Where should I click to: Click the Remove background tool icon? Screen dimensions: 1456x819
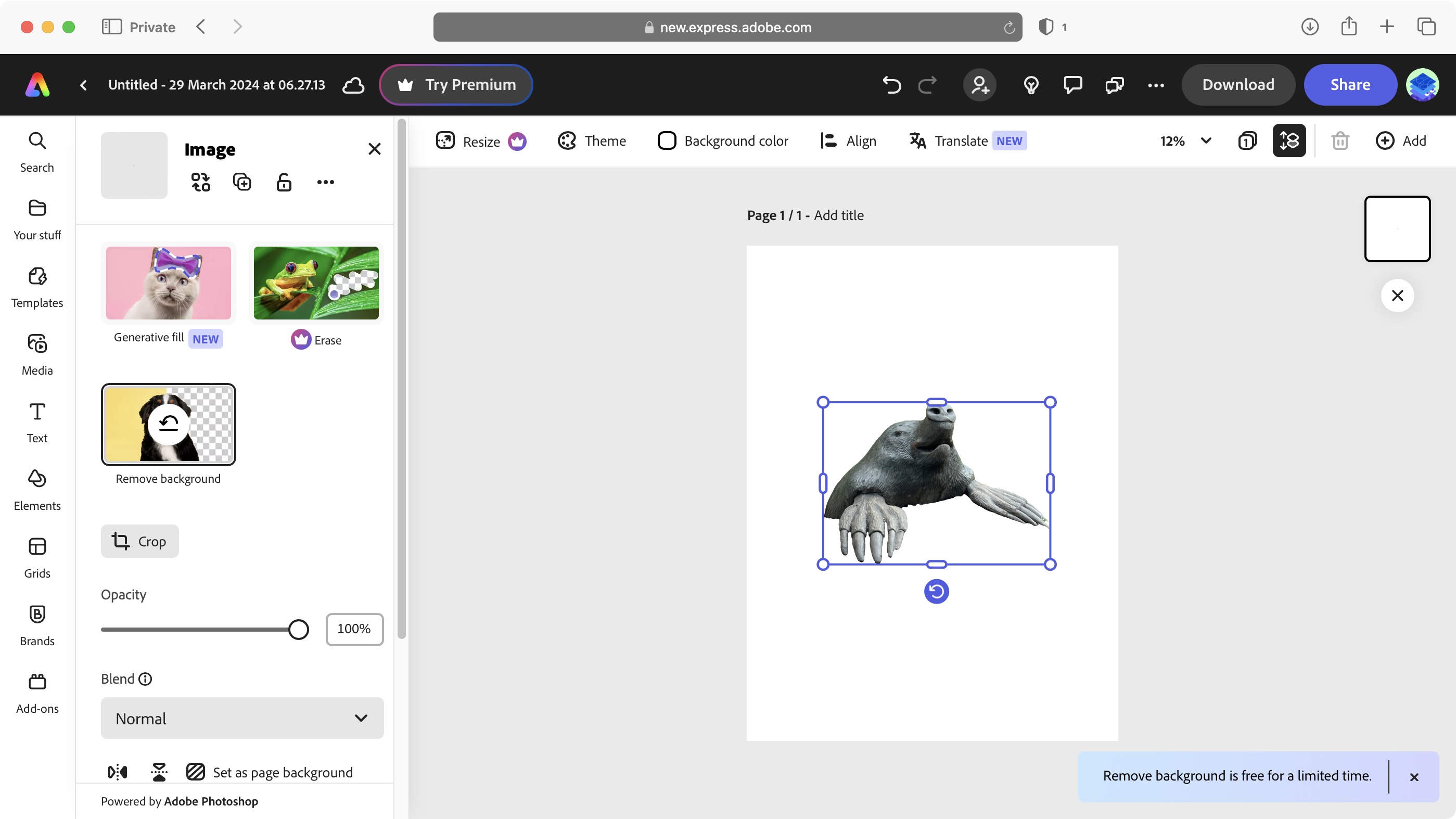(168, 423)
